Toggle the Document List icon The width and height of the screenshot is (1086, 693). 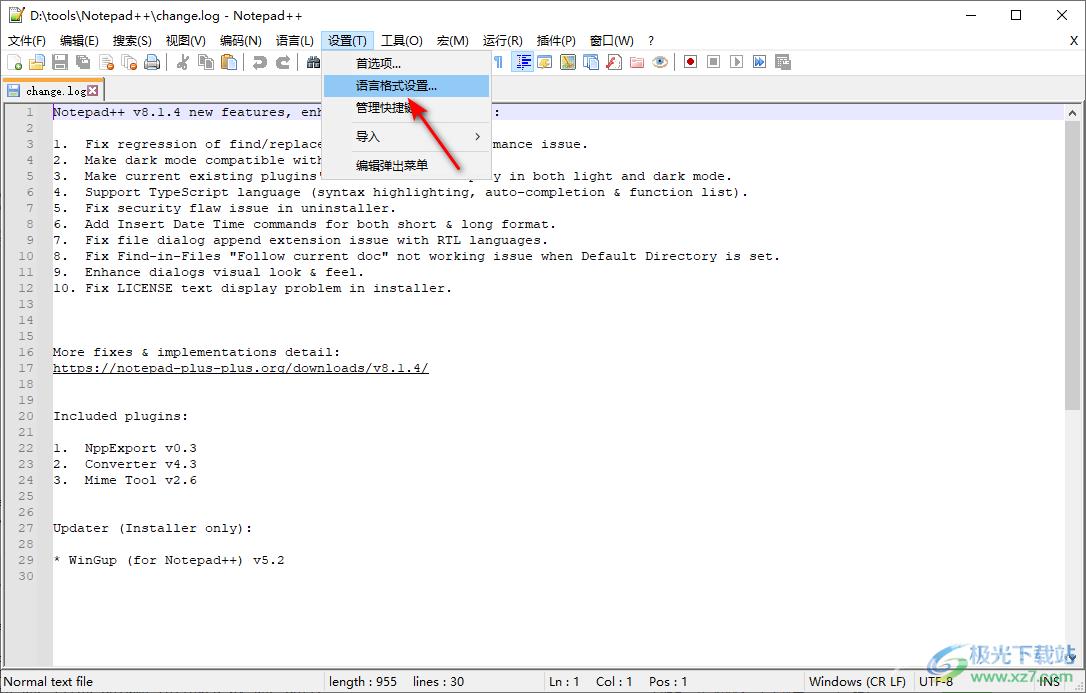(591, 62)
